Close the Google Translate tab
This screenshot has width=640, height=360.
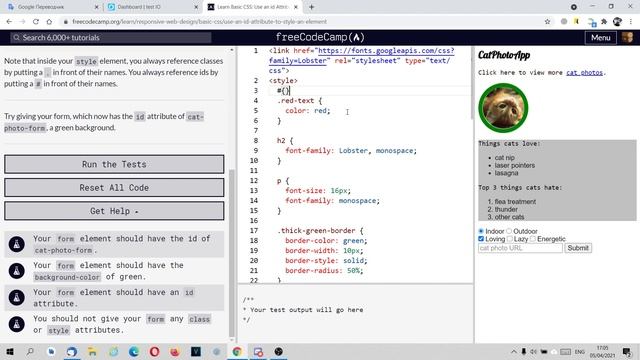96,7
